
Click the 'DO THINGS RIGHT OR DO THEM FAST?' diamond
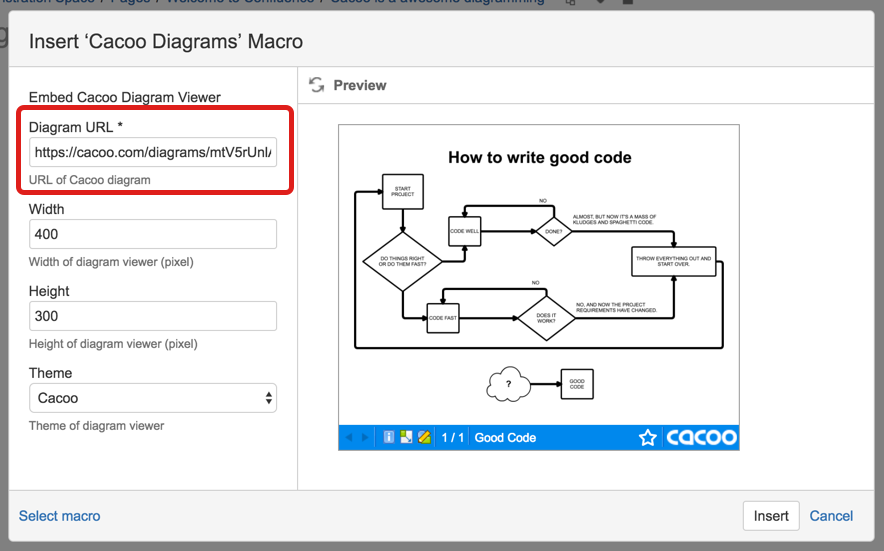(x=403, y=262)
